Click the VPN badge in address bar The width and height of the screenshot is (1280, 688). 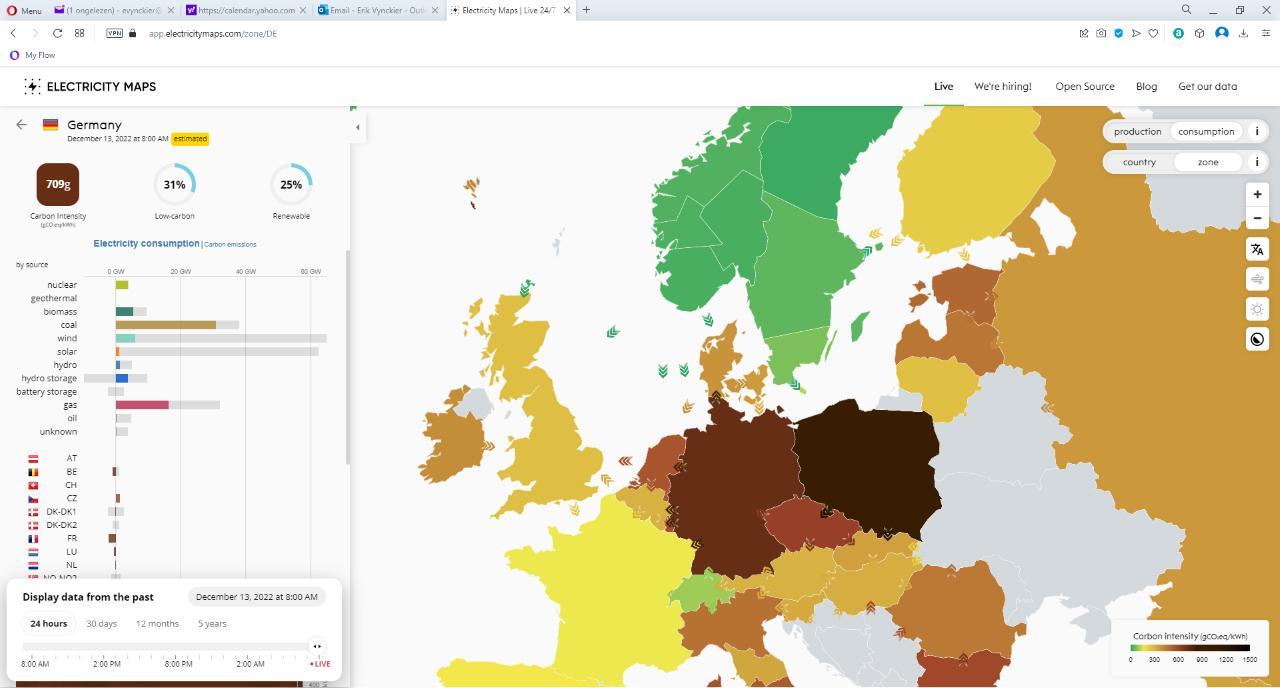[115, 33]
